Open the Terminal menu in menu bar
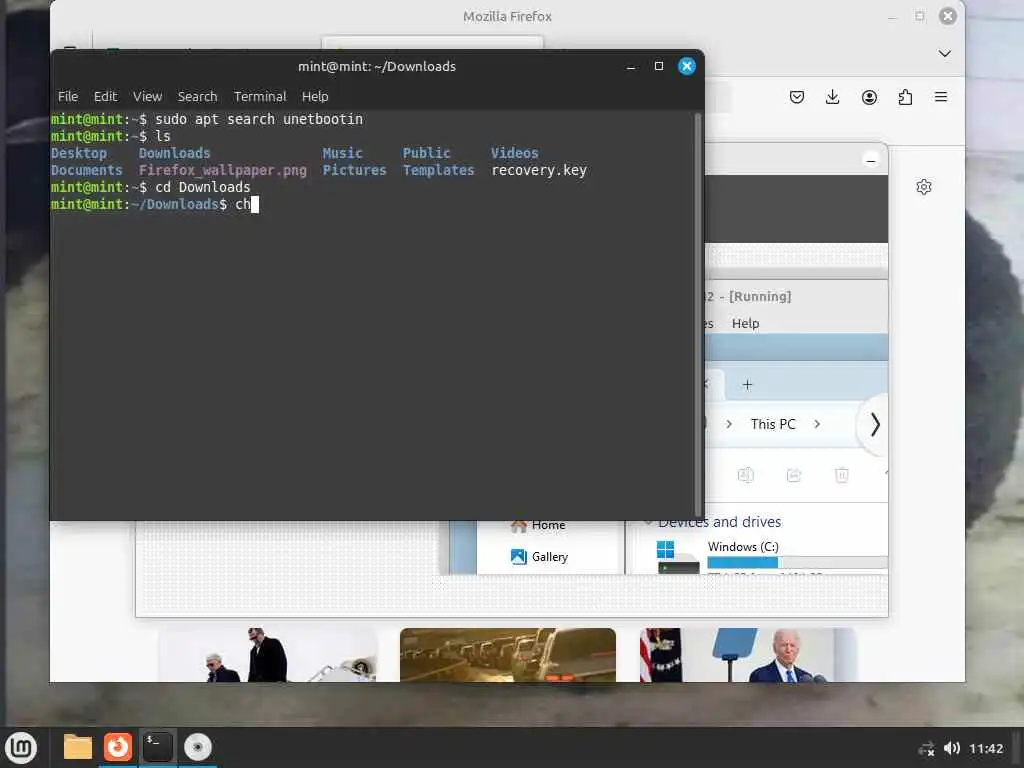Viewport: 1024px width, 768px height. [x=260, y=97]
